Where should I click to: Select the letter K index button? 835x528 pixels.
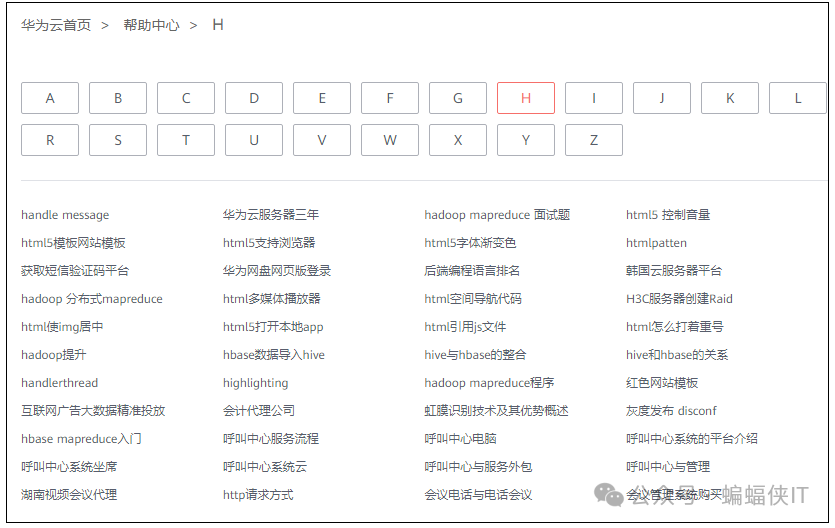point(730,98)
